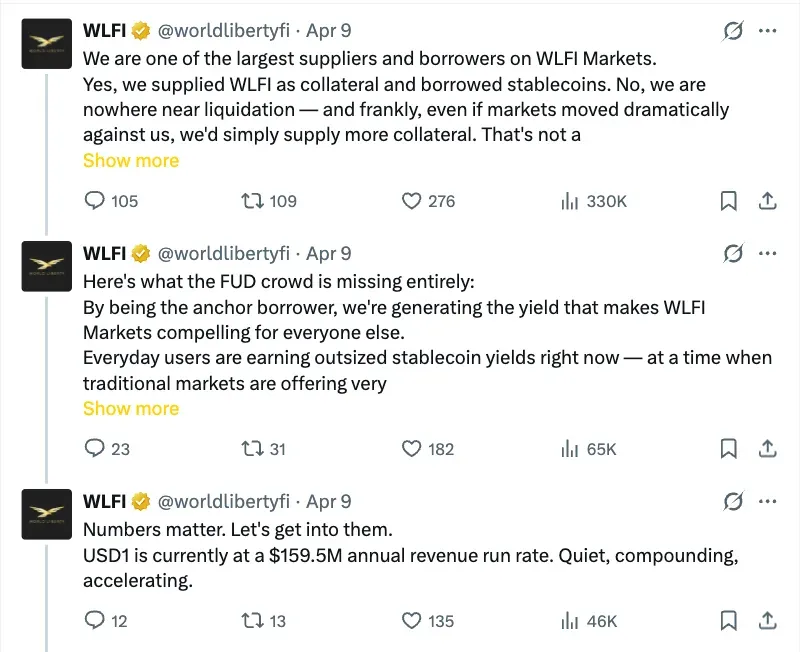
Task: Like the post with 182 likes
Action: (411, 449)
